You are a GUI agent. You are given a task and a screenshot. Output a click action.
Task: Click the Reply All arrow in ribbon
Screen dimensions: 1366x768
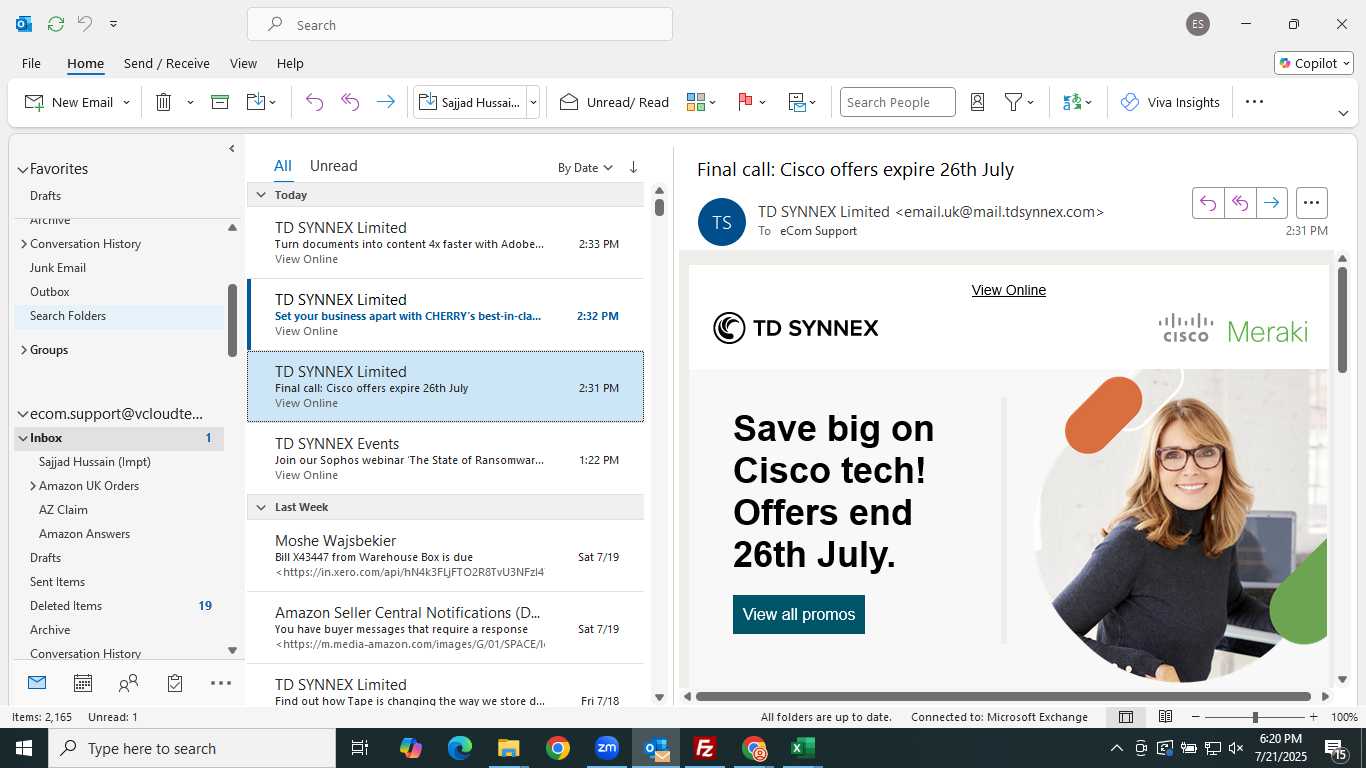[350, 102]
